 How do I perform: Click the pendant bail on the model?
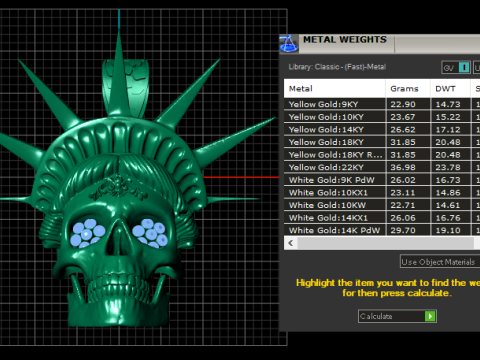coord(126,87)
